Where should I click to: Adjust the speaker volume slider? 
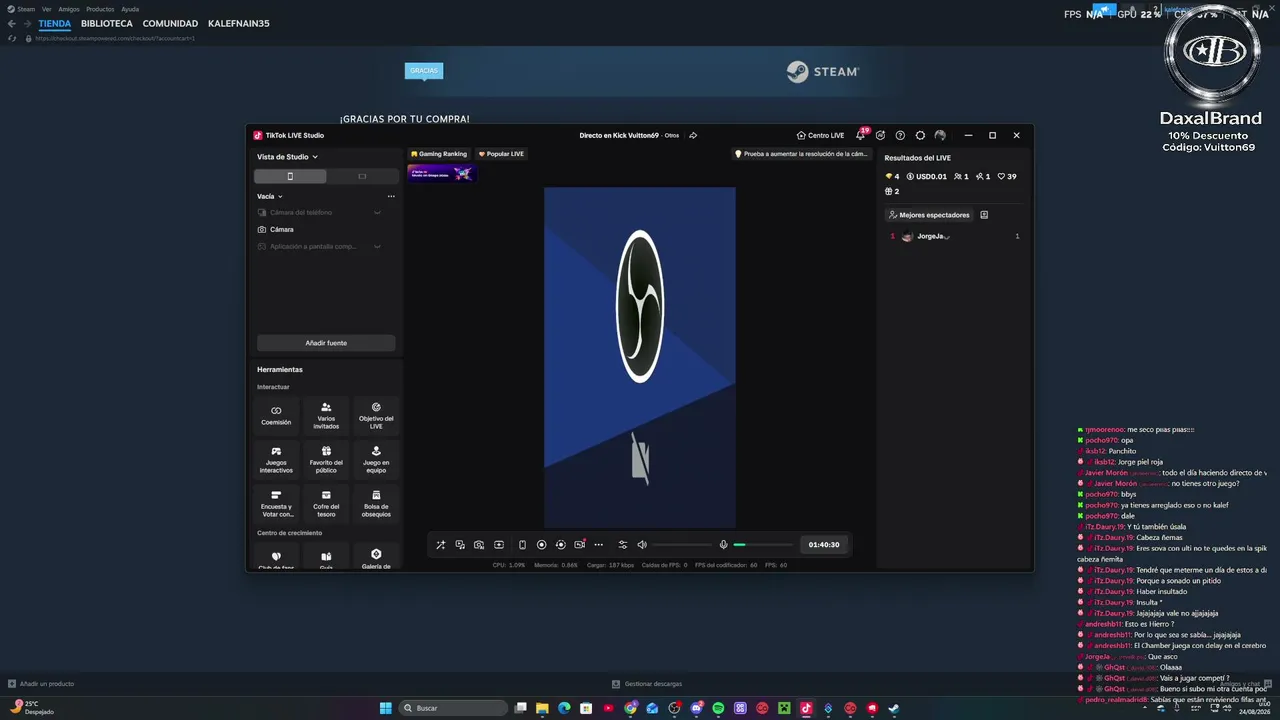click(683, 545)
